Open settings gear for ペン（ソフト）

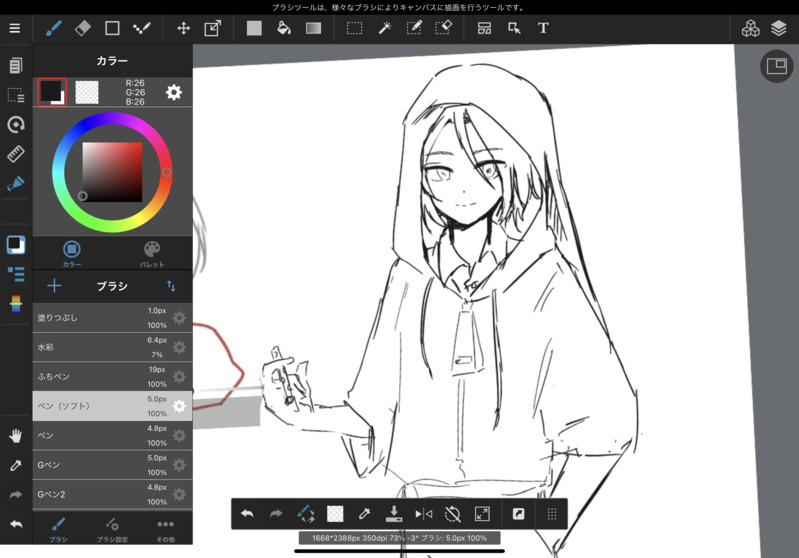pyautogui.click(x=179, y=406)
